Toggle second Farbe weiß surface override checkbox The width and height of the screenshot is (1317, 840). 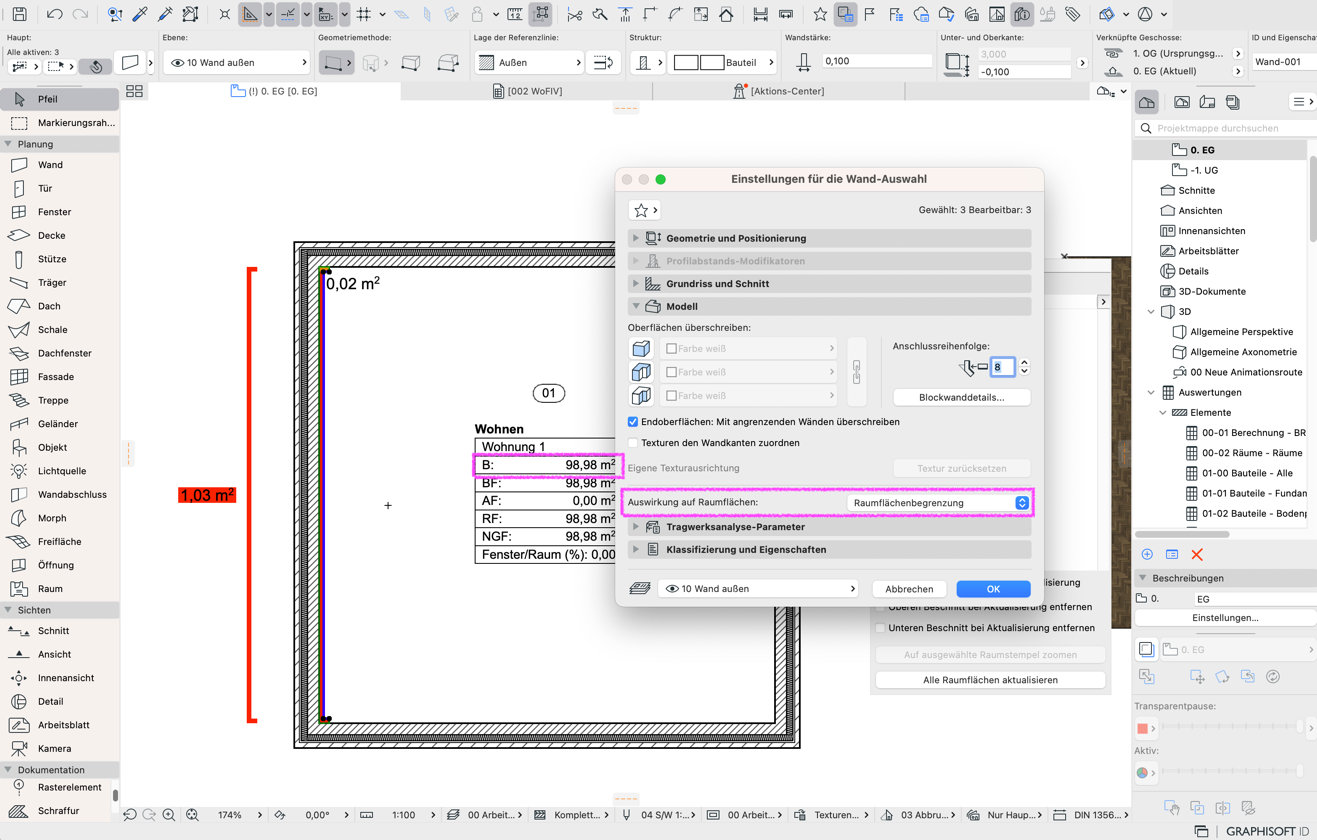[671, 372]
